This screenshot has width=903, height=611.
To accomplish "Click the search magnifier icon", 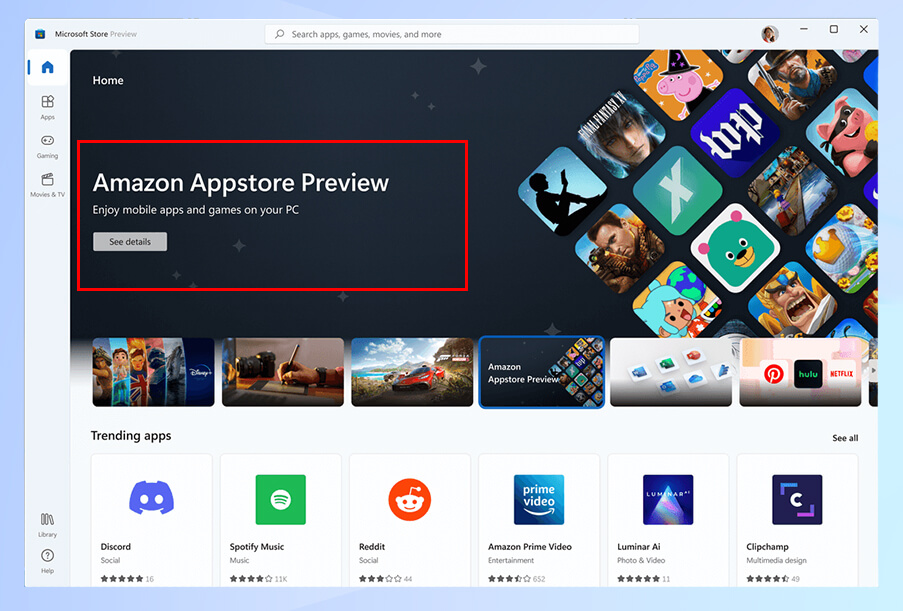I will pyautogui.click(x=279, y=34).
